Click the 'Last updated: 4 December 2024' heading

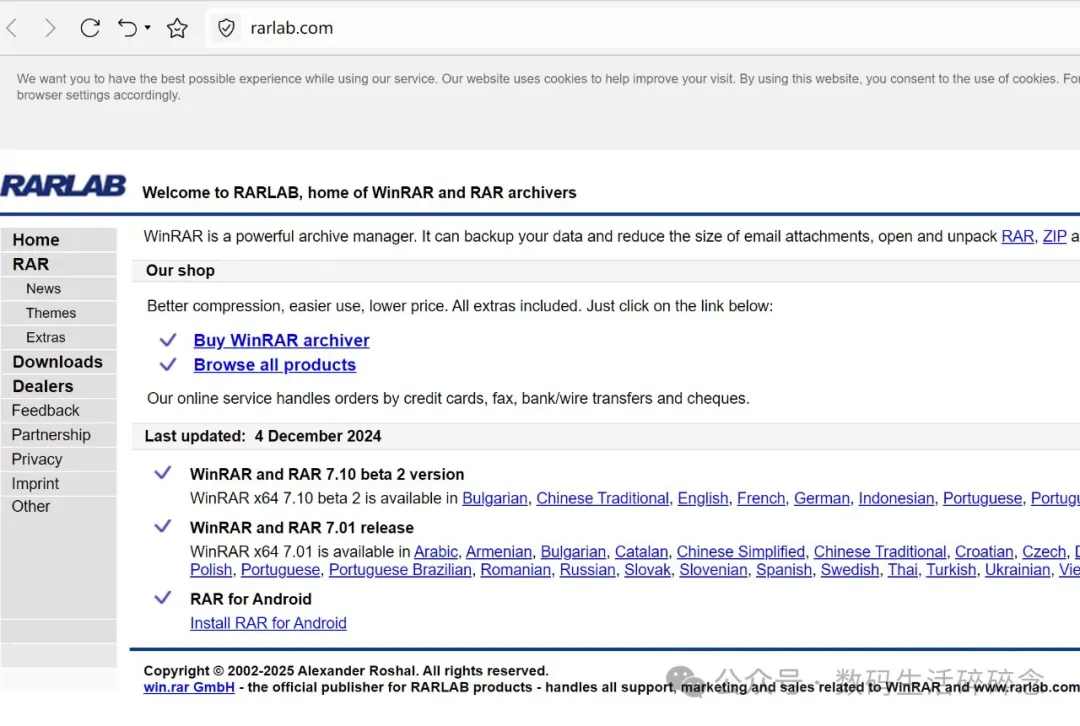coord(262,436)
